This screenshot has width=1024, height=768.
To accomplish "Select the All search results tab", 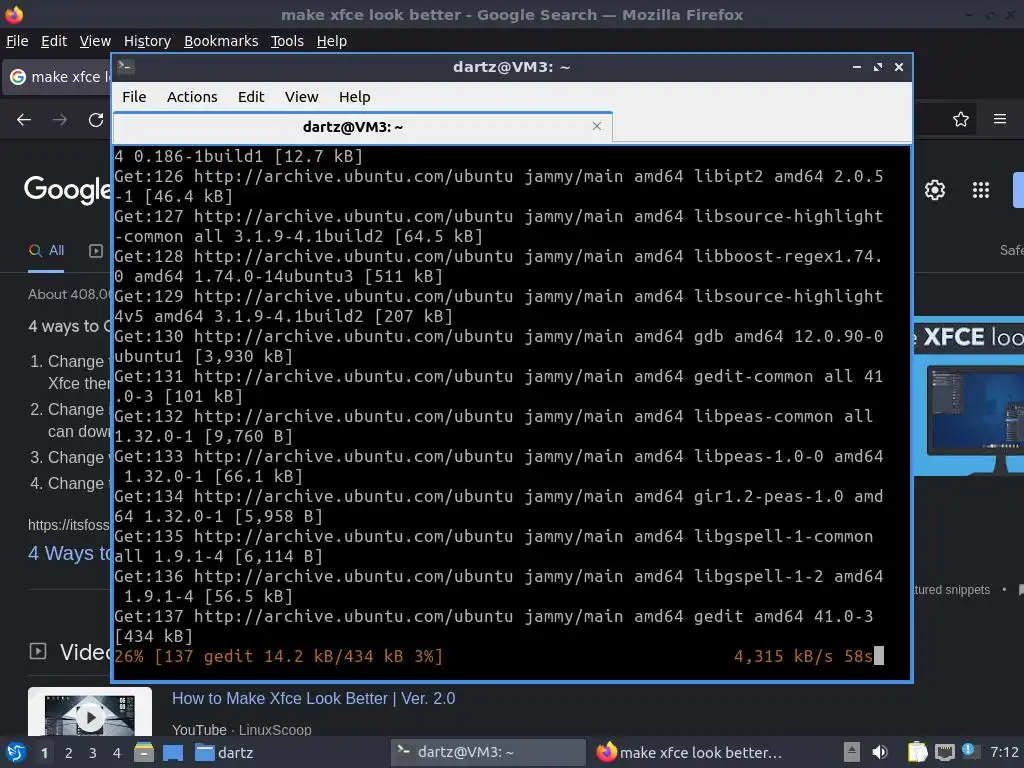I will tap(46, 251).
